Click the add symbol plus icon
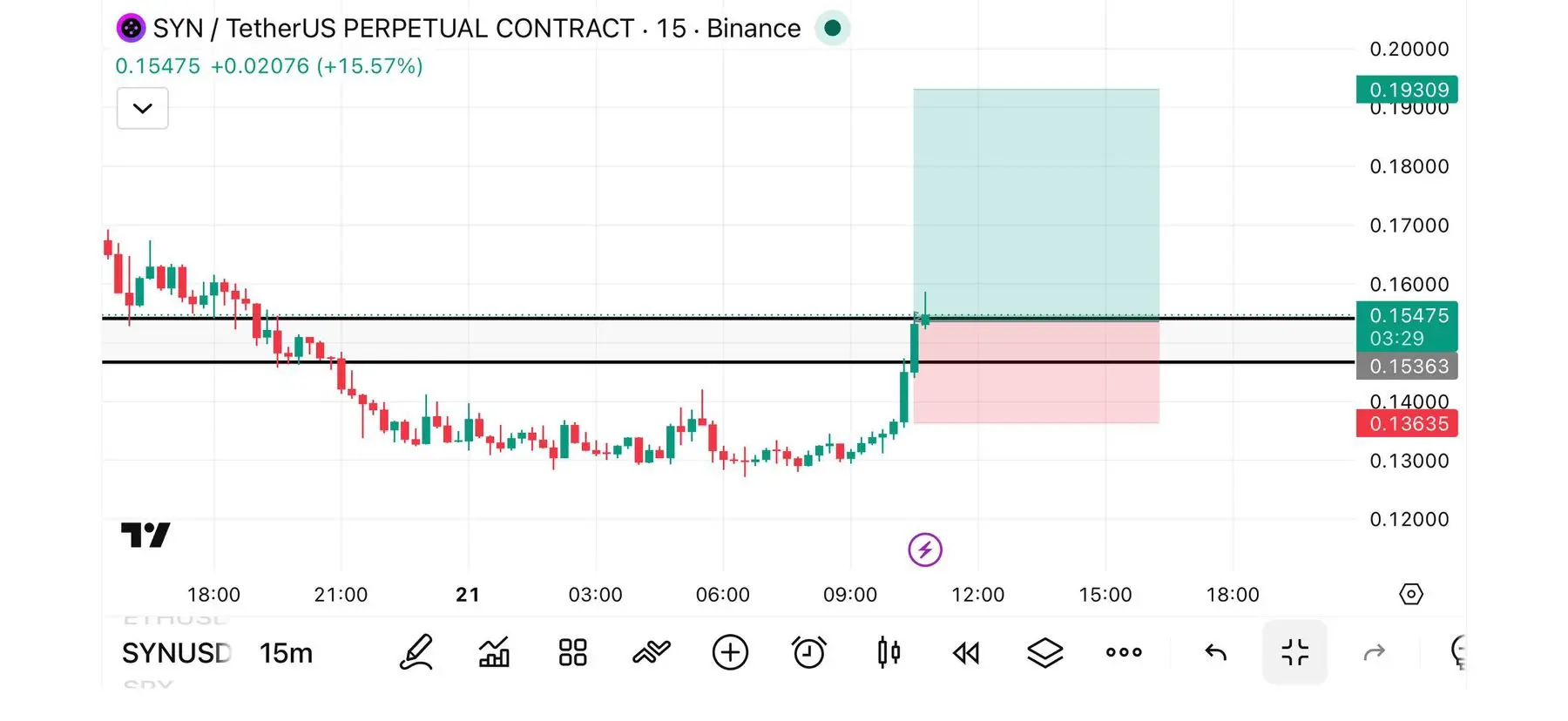The image size is (1568, 721). click(730, 652)
